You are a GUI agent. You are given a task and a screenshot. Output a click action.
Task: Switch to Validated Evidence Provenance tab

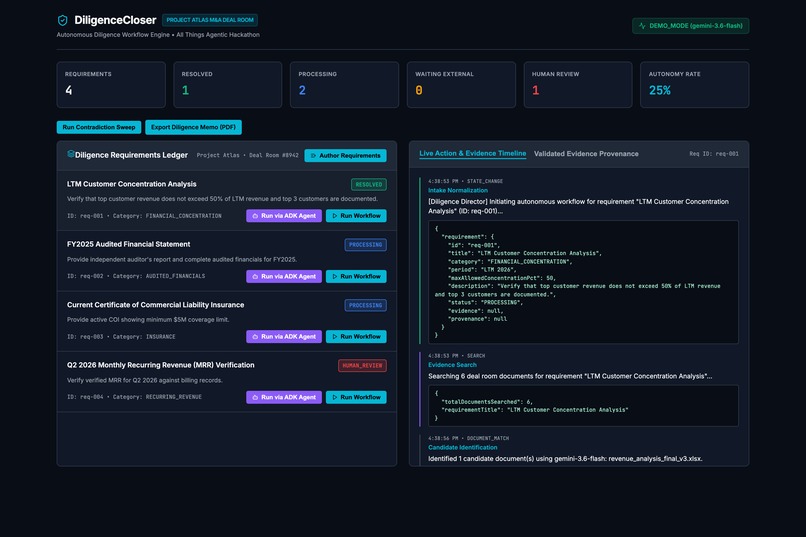(x=586, y=154)
